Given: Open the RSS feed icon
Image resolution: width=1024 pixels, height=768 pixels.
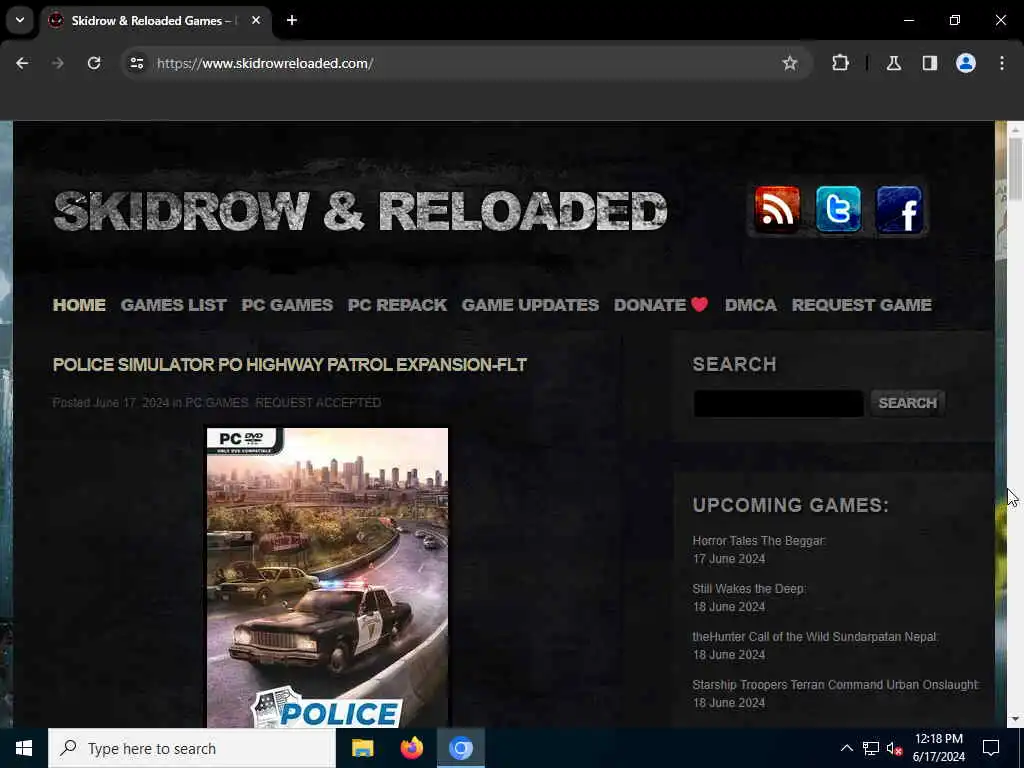Looking at the screenshot, I should tap(776, 210).
